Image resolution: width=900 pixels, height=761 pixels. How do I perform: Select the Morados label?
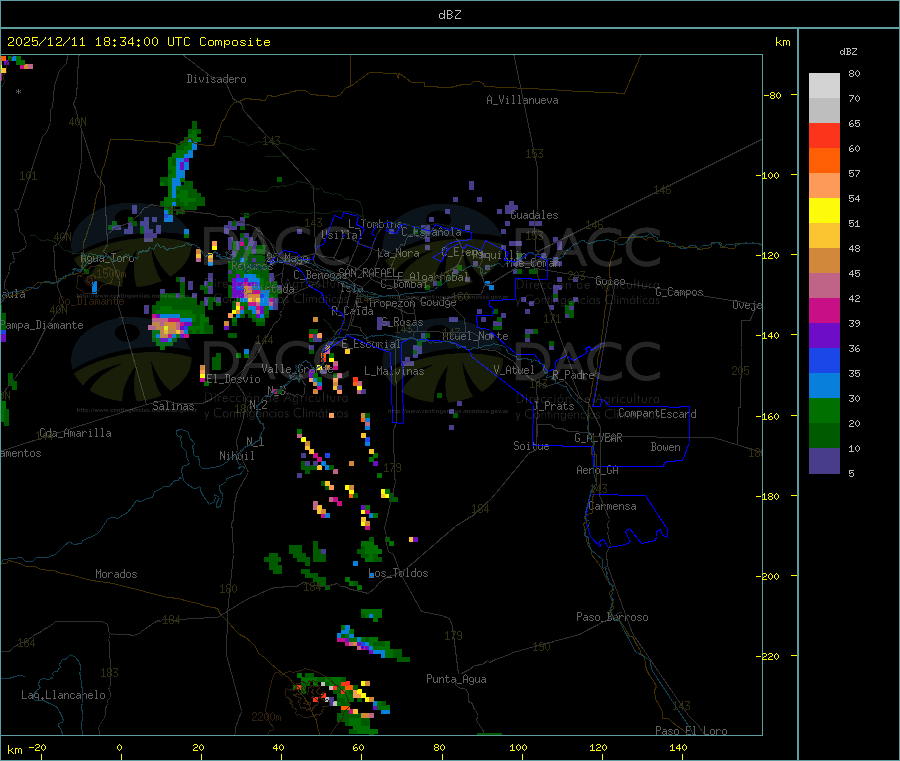point(117,574)
